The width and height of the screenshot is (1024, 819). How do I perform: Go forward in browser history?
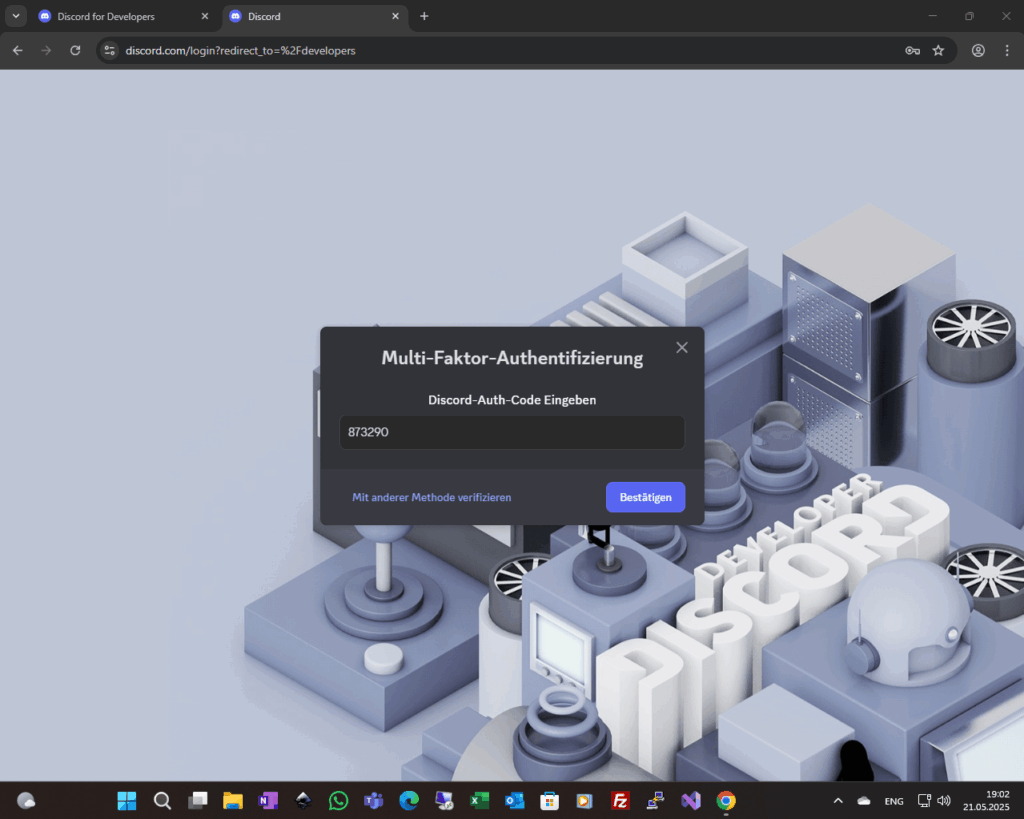point(46,50)
